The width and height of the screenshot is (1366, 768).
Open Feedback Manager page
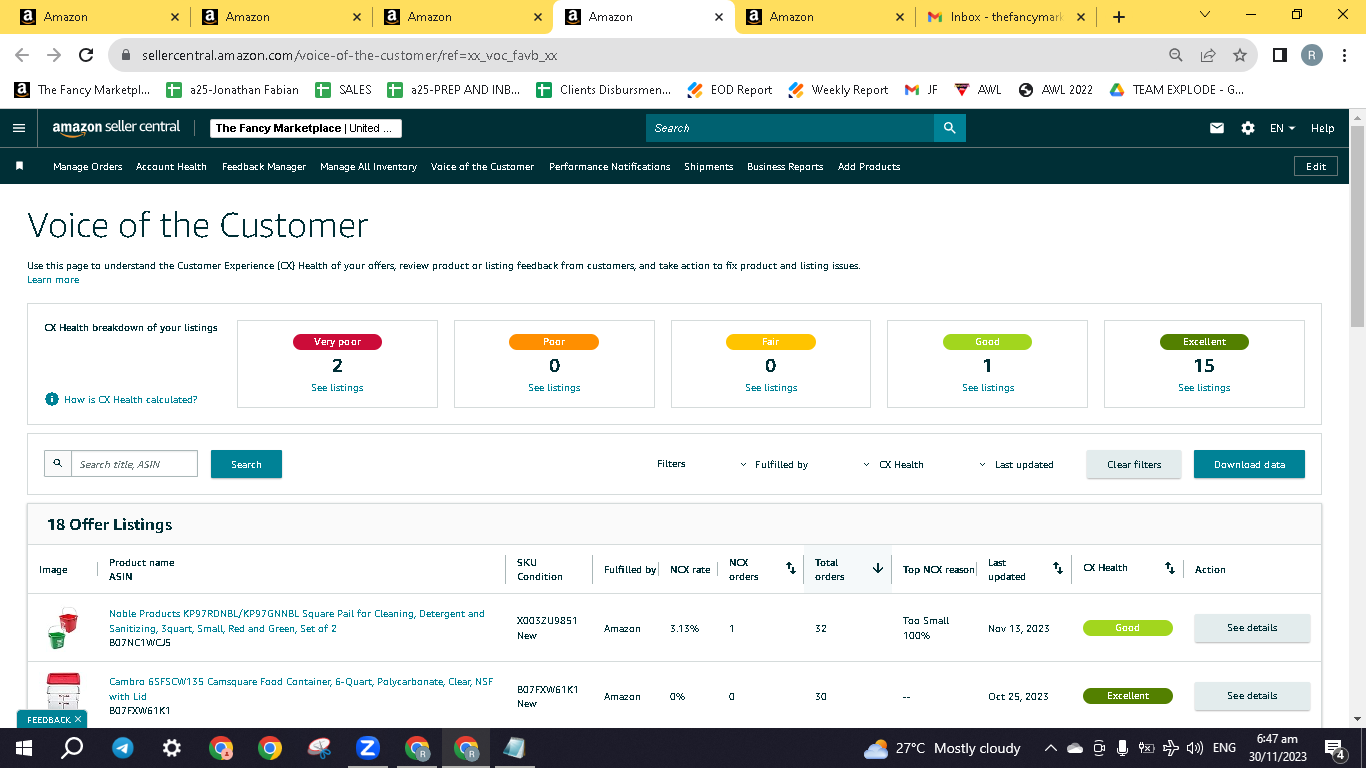(x=264, y=167)
